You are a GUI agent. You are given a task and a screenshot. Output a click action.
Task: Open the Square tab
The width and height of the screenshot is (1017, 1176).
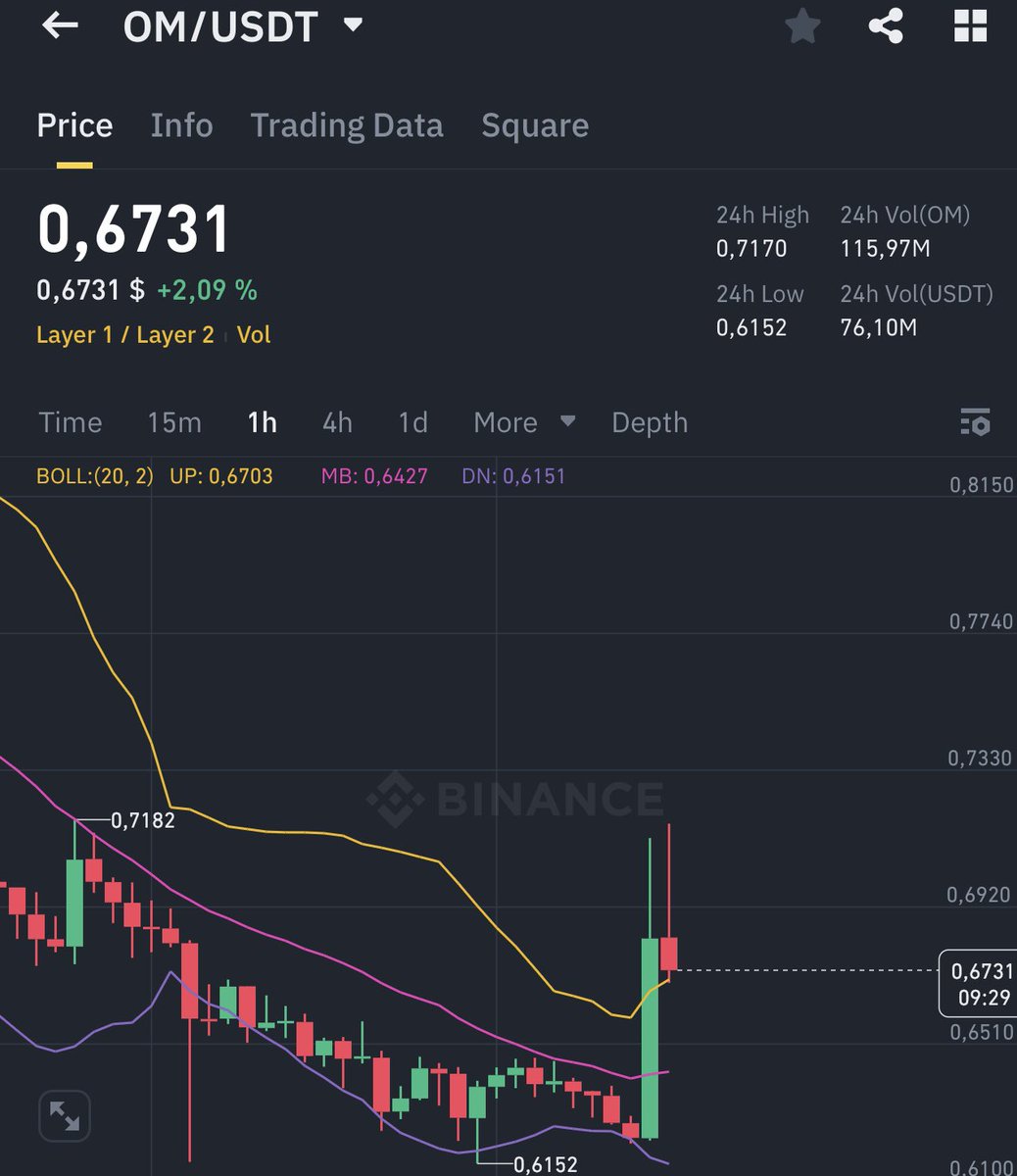point(535,125)
